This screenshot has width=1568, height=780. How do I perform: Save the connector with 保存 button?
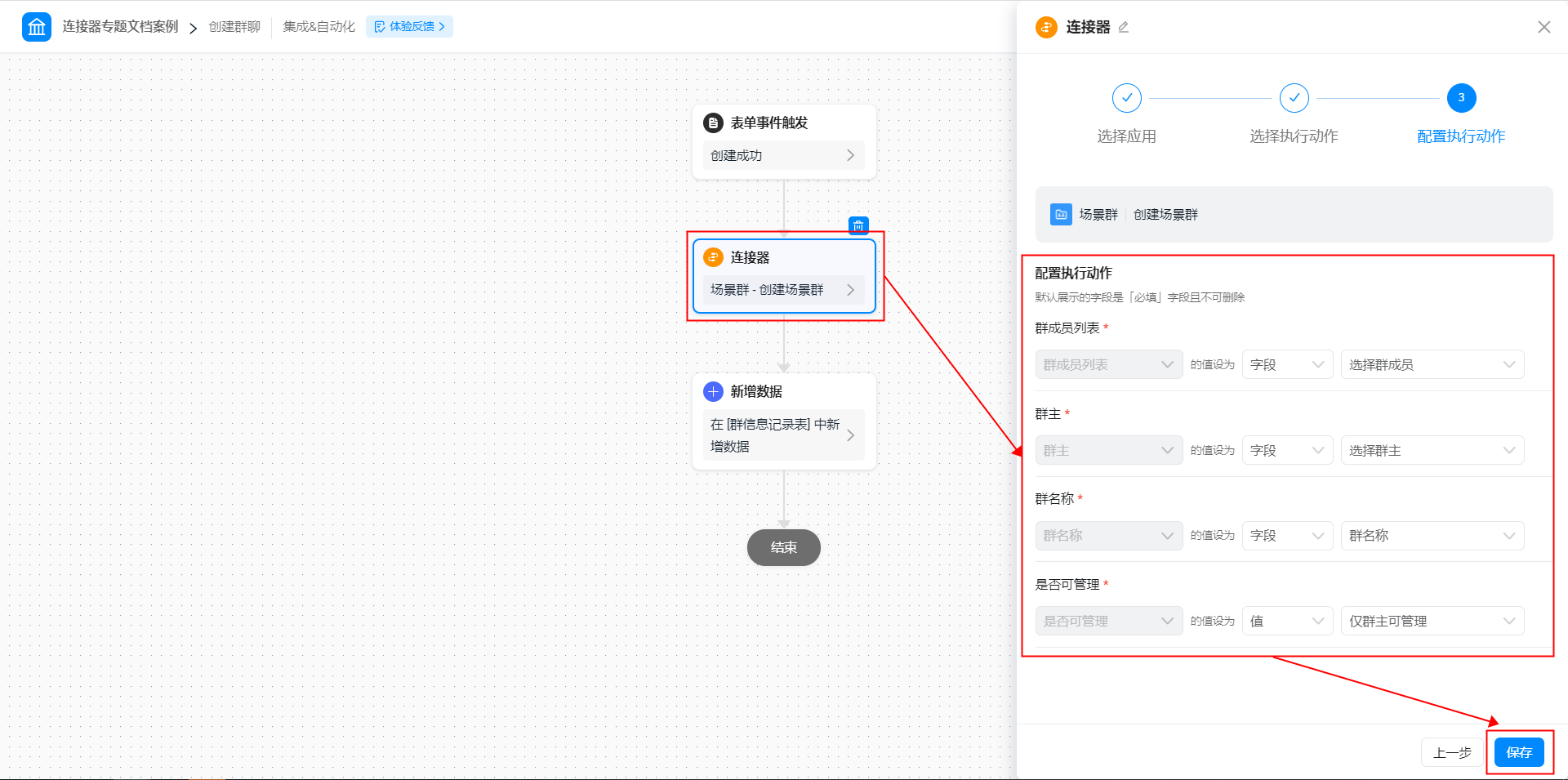coord(1519,752)
